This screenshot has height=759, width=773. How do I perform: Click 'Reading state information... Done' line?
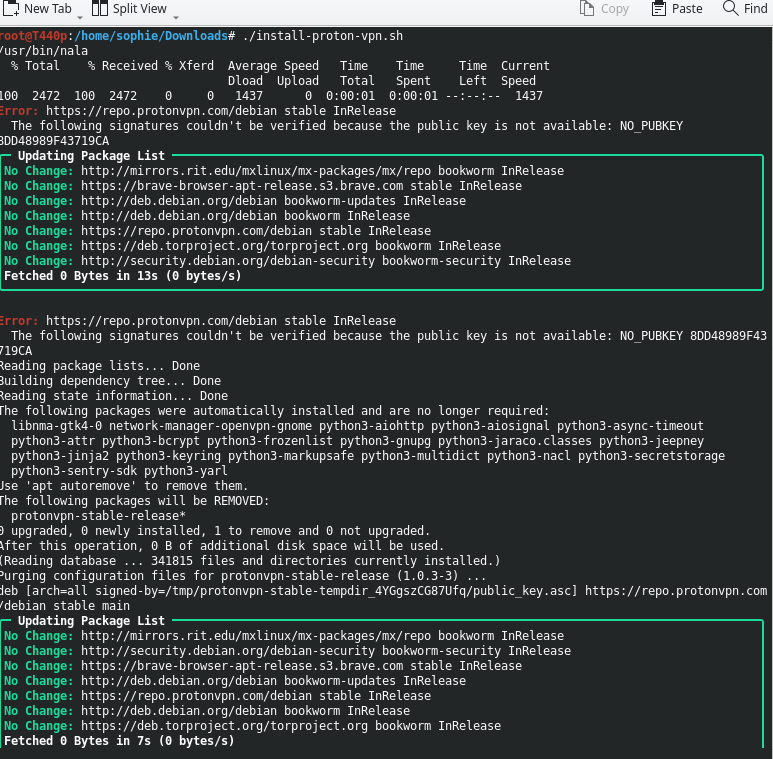pyautogui.click(x=114, y=396)
